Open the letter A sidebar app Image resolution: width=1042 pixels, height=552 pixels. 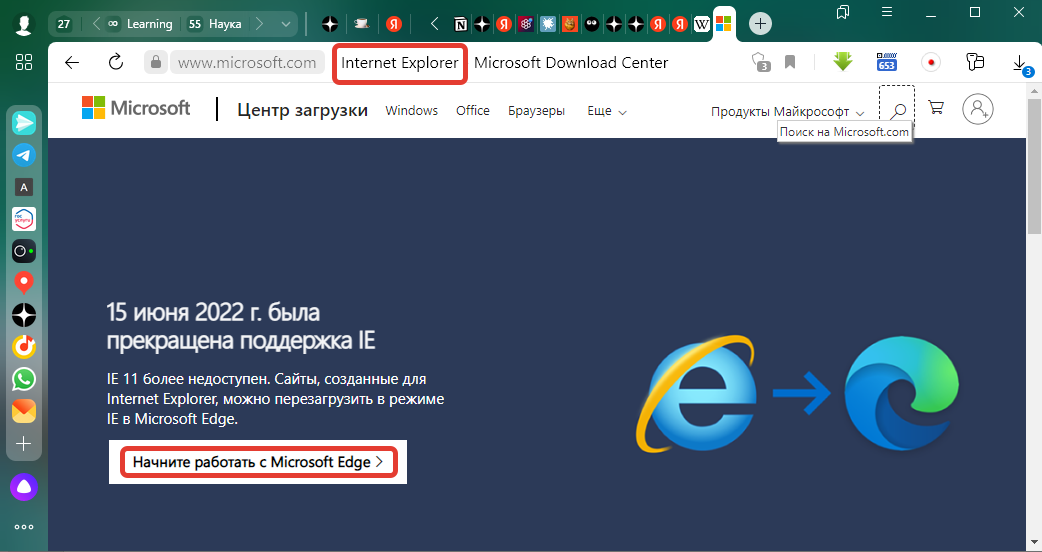[24, 187]
